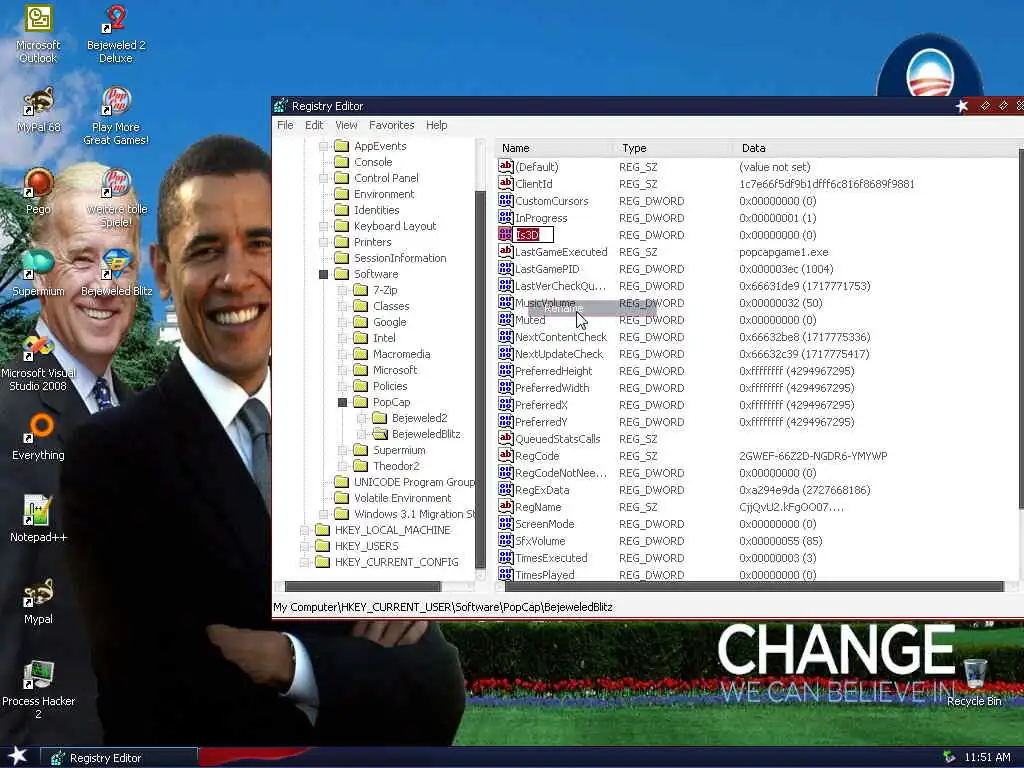The width and height of the screenshot is (1024, 768).
Task: Expand the Control Panel key
Action: pos(323,178)
